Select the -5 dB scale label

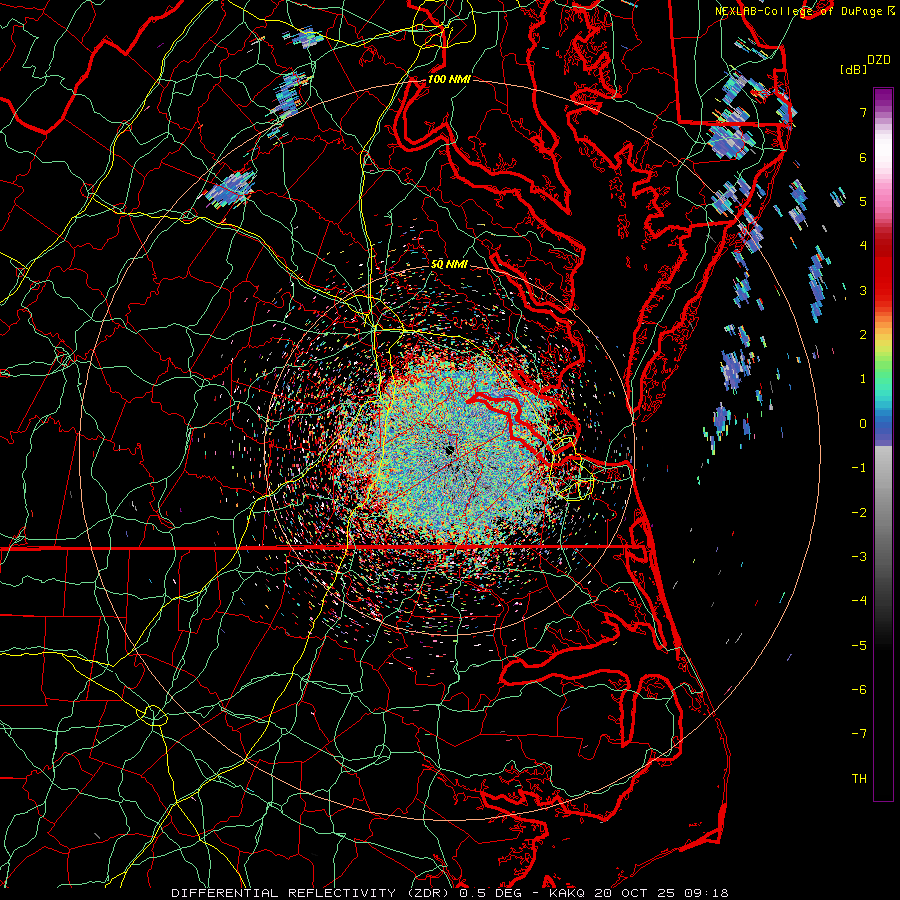859,646
